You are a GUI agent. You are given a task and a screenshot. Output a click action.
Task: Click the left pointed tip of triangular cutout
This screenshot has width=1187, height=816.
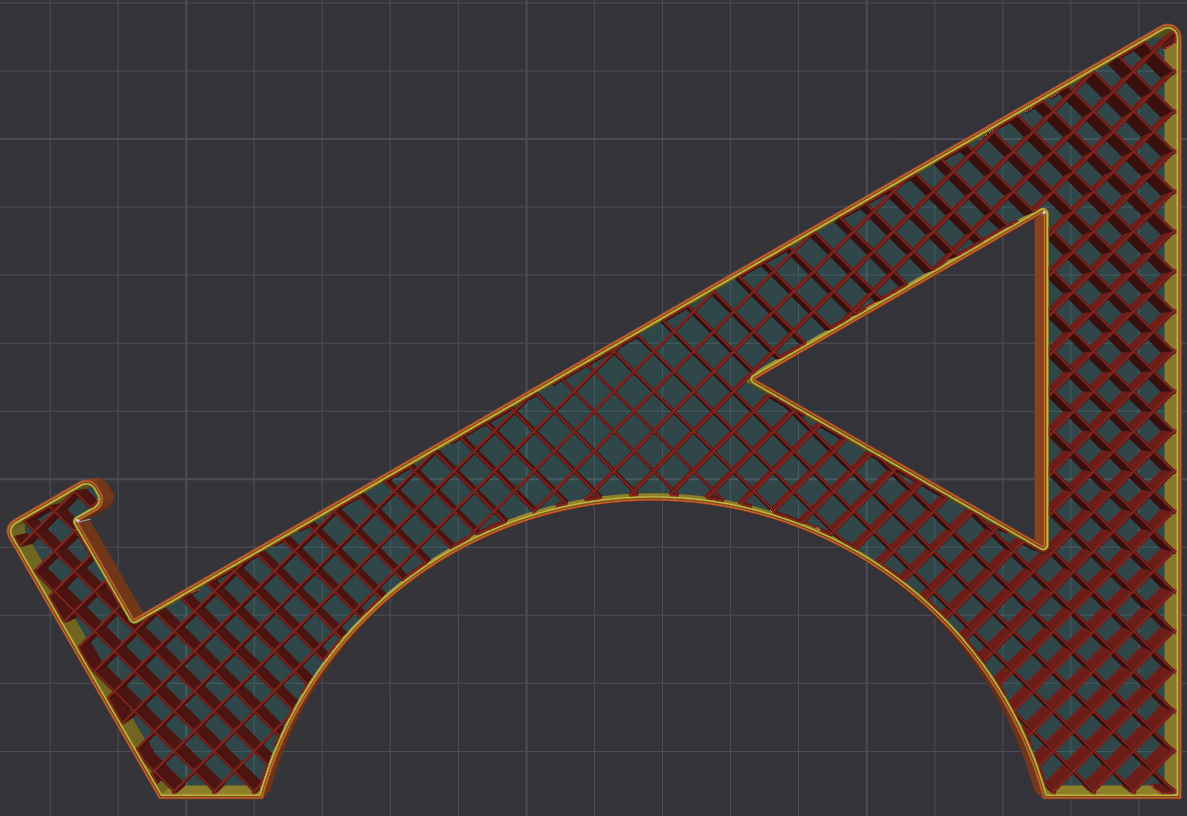(753, 380)
